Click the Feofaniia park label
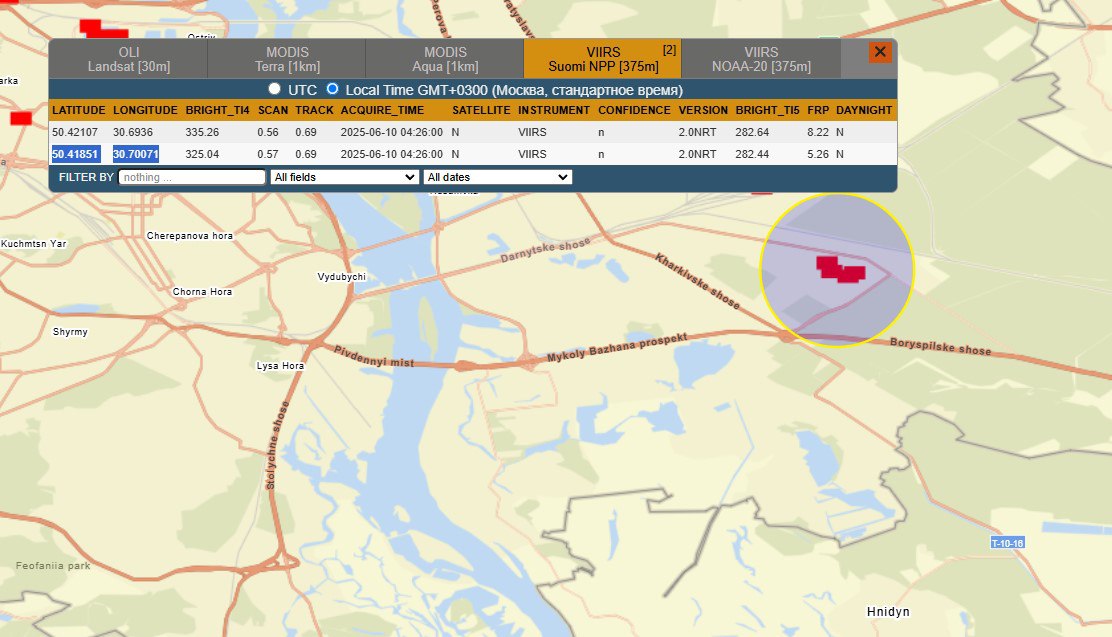The height and width of the screenshot is (637, 1112). (x=53, y=565)
